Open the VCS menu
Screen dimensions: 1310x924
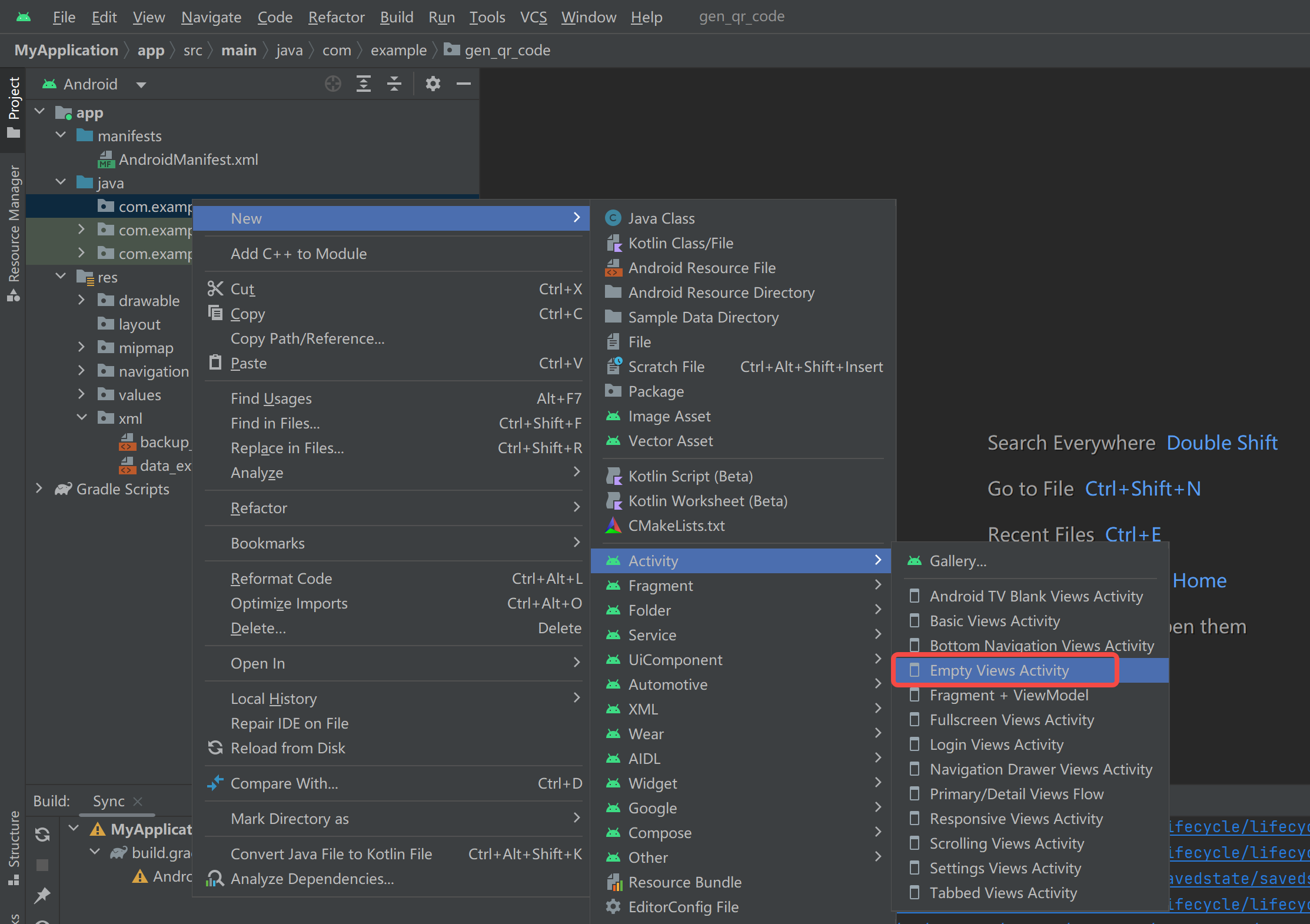coord(533,17)
